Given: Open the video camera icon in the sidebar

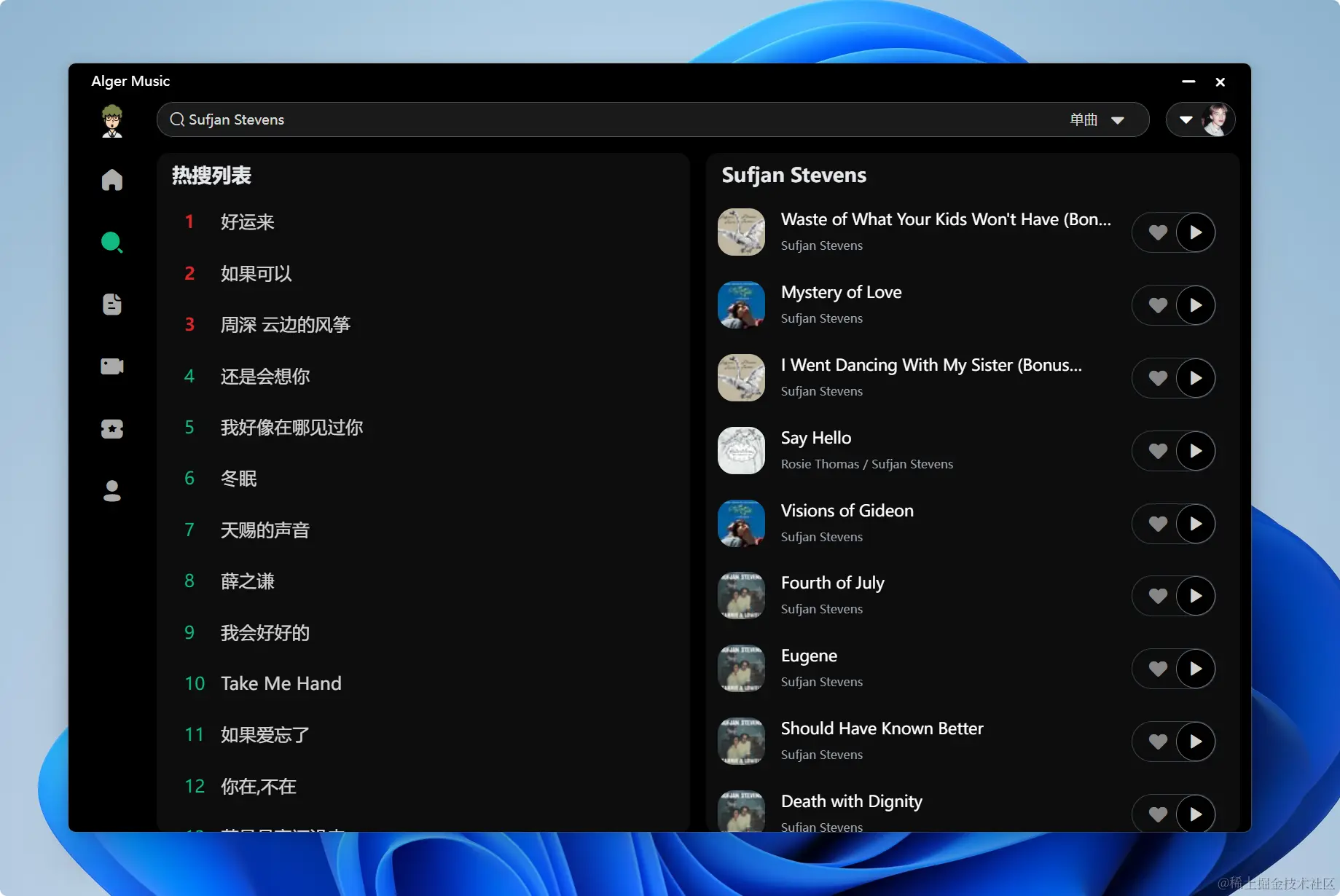Looking at the screenshot, I should (112, 366).
